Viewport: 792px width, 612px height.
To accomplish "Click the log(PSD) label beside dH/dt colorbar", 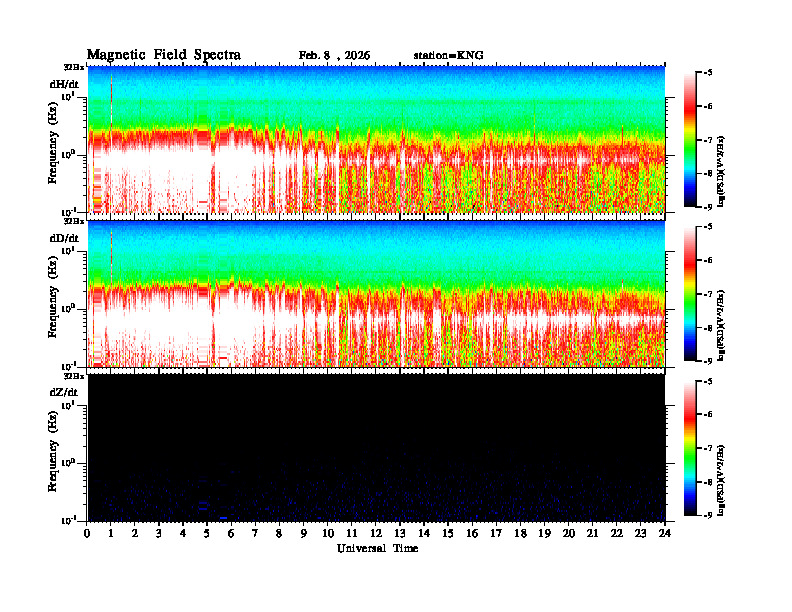I will click(x=722, y=171).
